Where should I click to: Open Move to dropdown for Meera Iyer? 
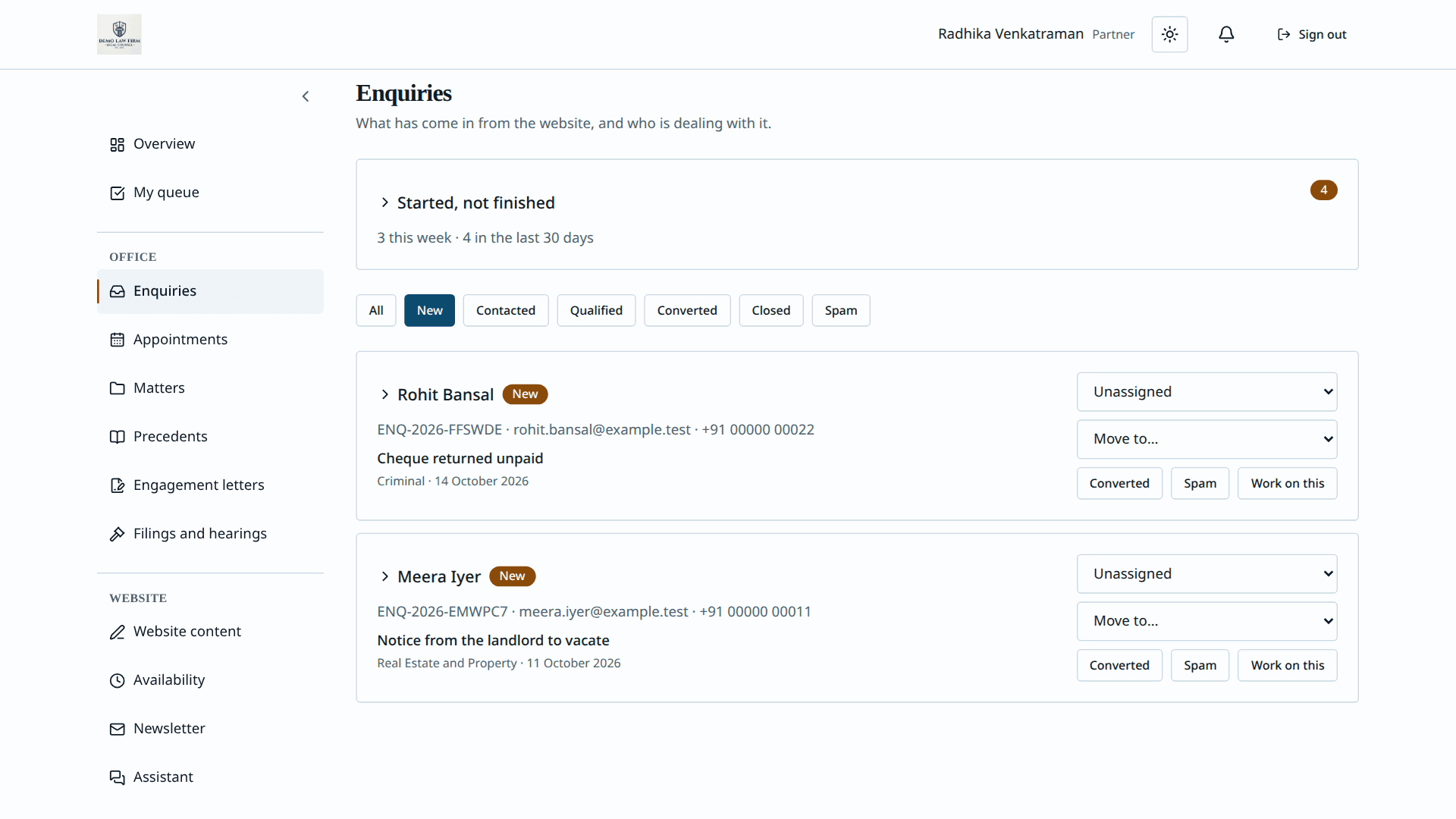[x=1207, y=621]
